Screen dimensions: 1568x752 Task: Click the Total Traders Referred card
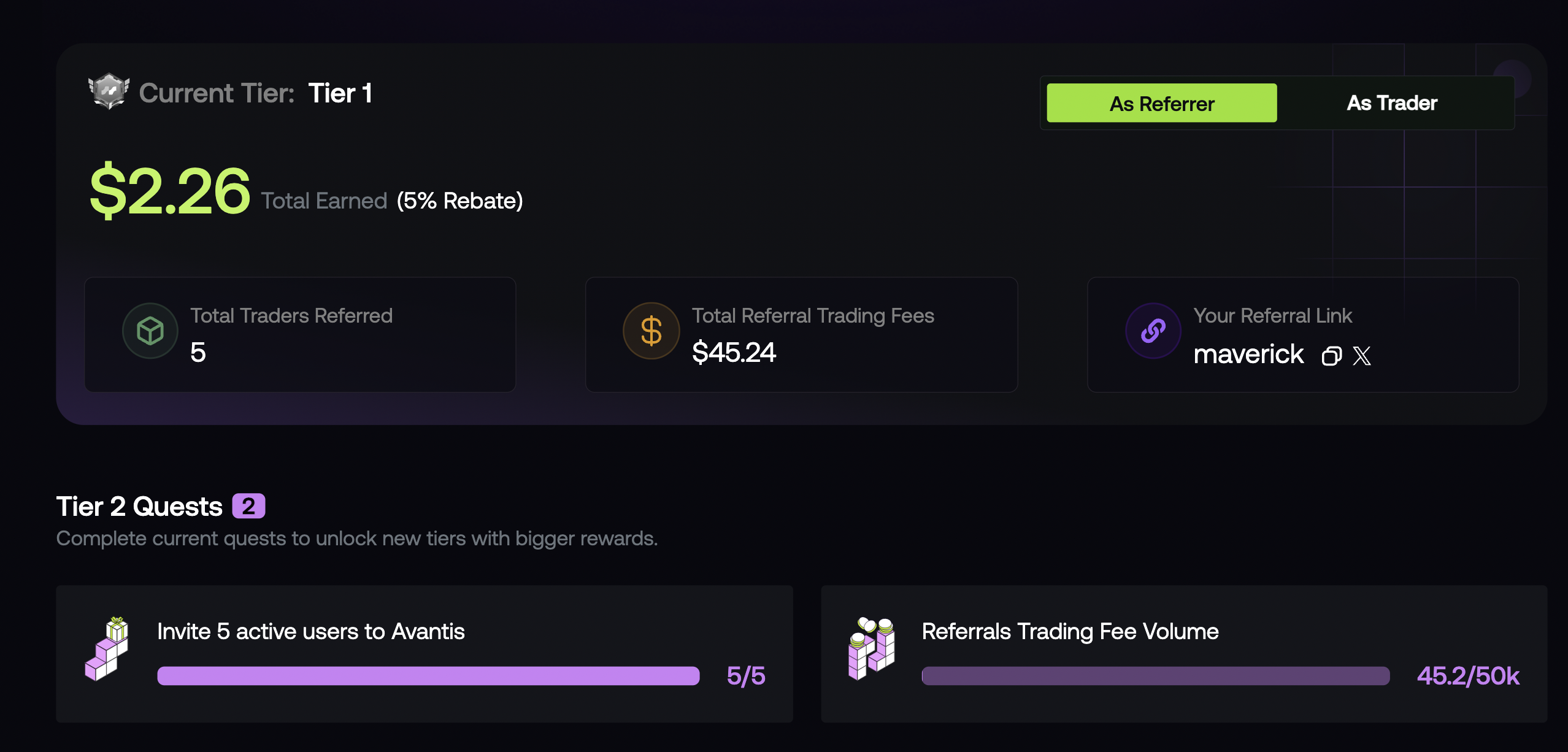click(300, 334)
